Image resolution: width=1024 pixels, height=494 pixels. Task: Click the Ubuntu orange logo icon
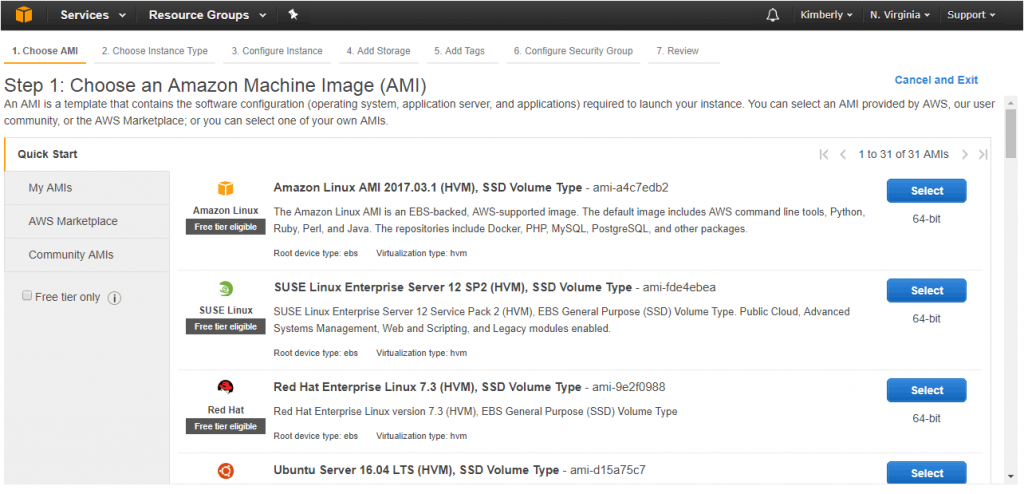pos(225,470)
